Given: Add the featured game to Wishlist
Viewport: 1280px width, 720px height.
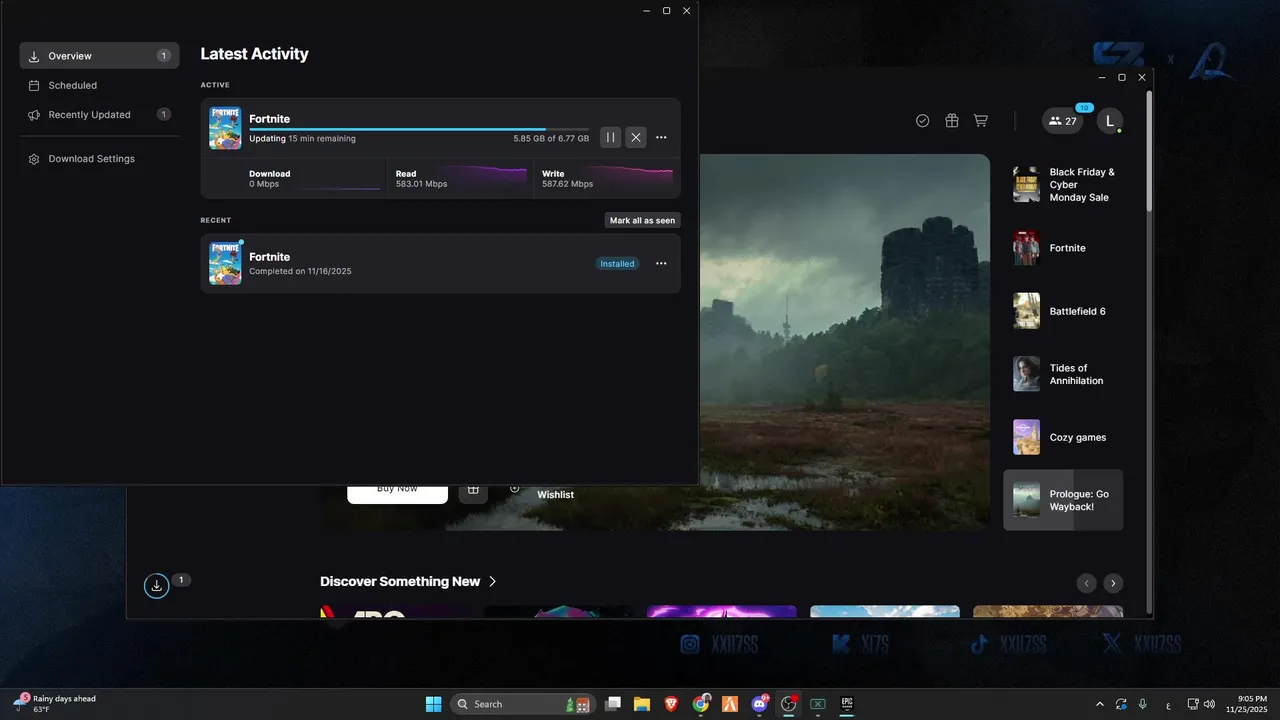Looking at the screenshot, I should 544,494.
